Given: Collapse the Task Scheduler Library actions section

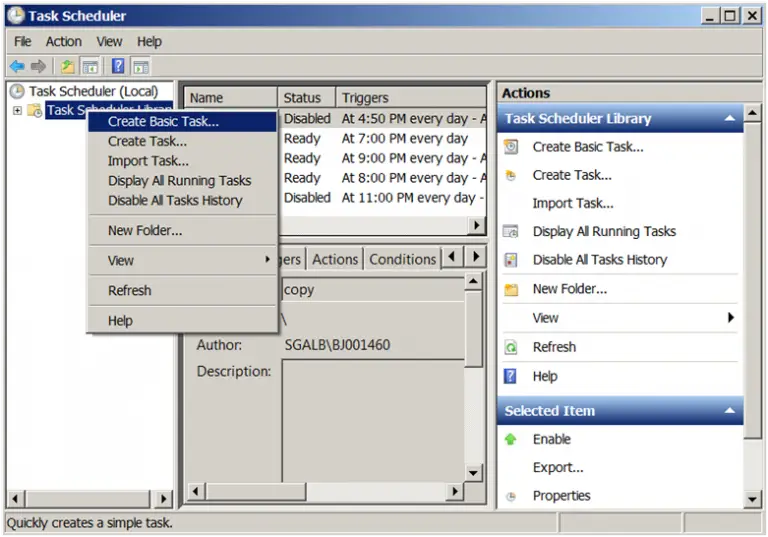Looking at the screenshot, I should point(730,118).
